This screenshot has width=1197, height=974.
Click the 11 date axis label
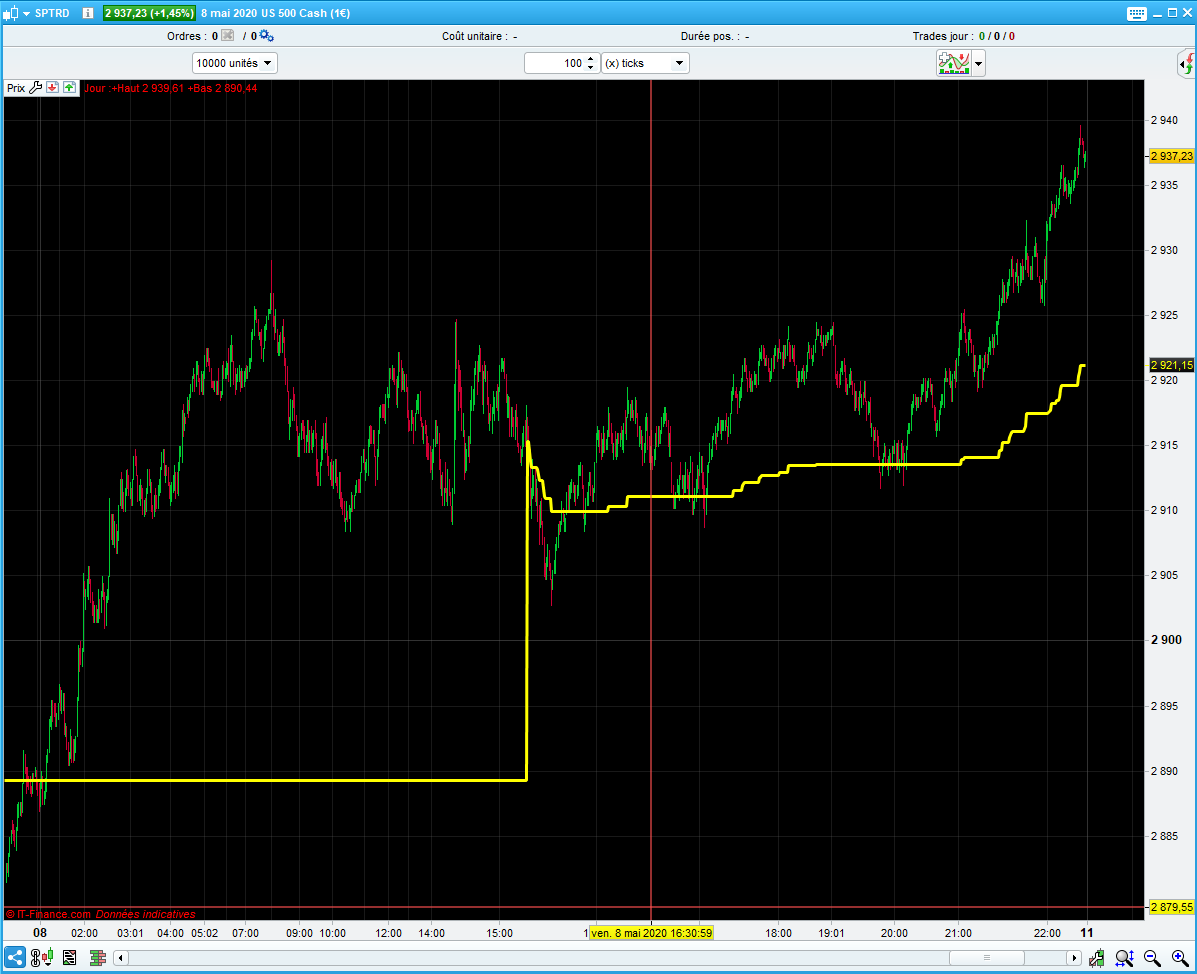pyautogui.click(x=1086, y=932)
